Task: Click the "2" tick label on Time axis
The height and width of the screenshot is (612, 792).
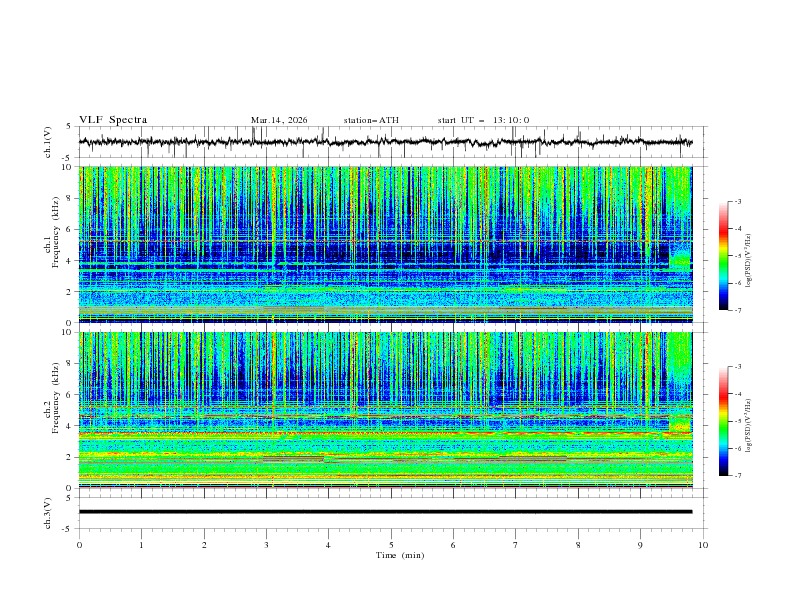Action: (x=204, y=545)
